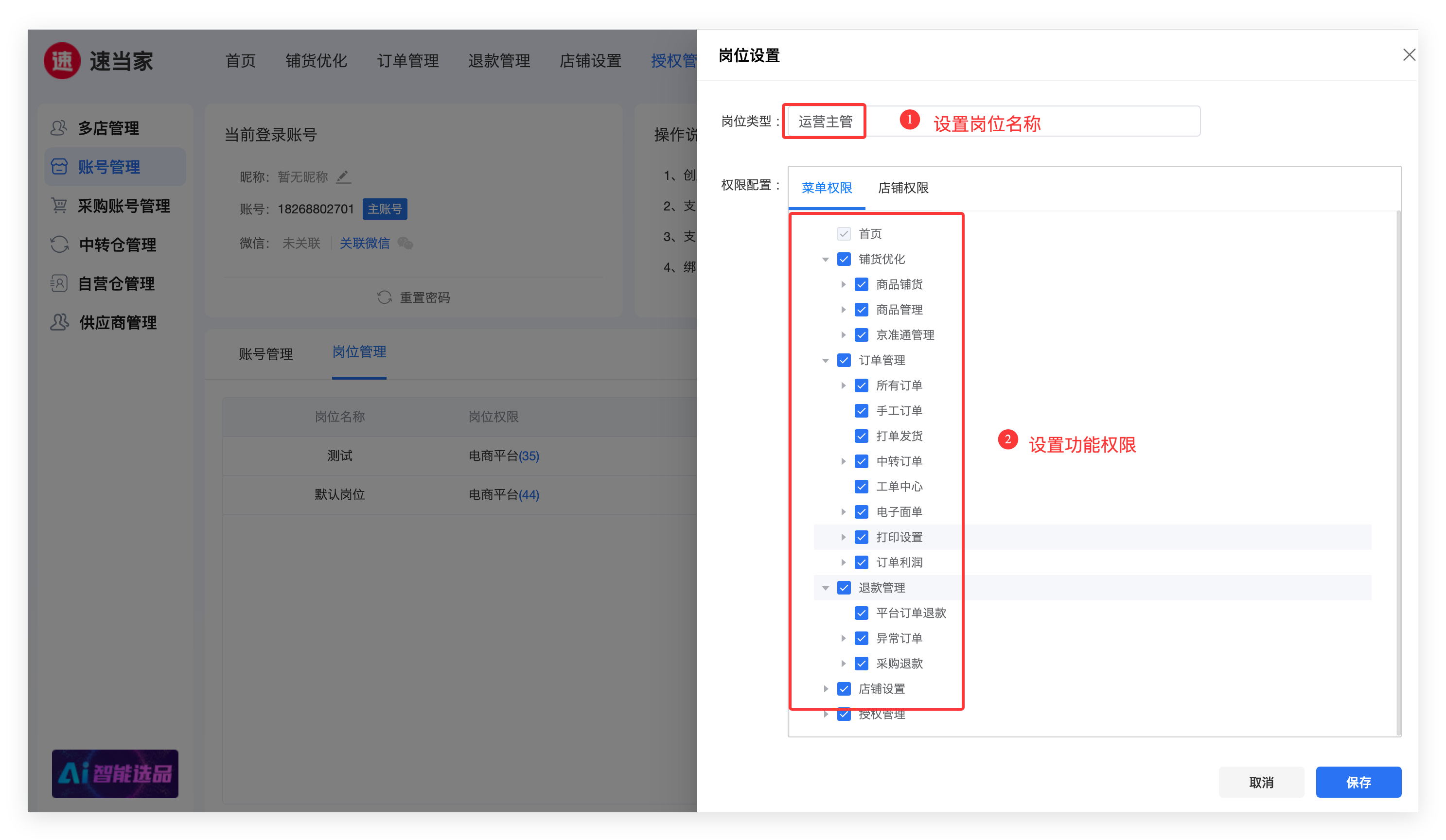Collapse the 铺货优化 tree node

click(825, 260)
